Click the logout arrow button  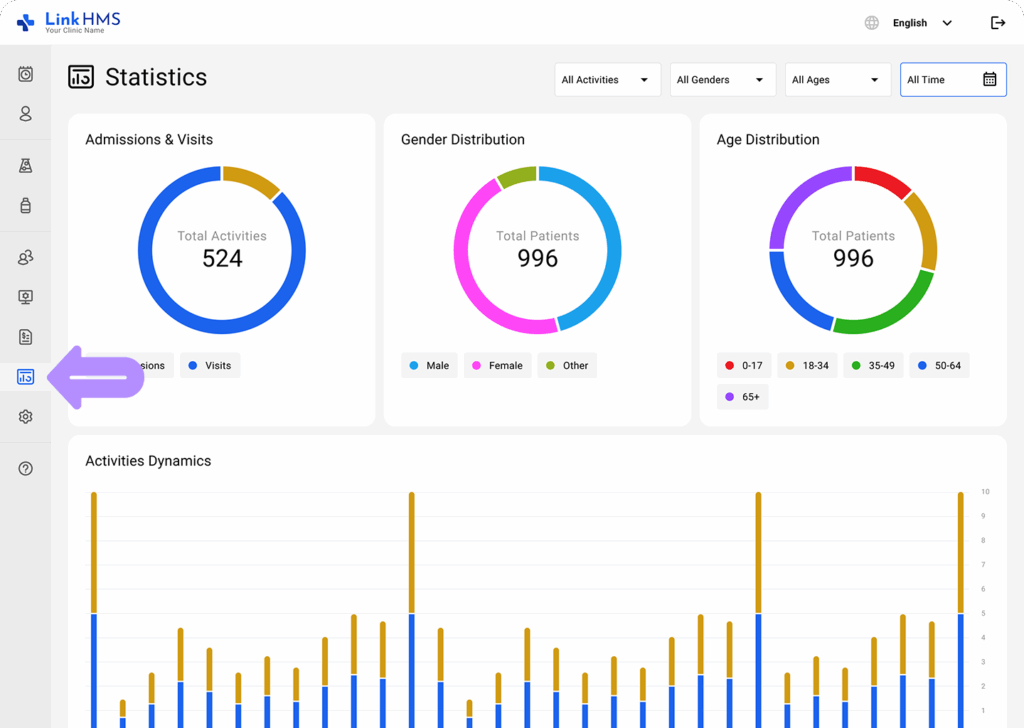997,22
